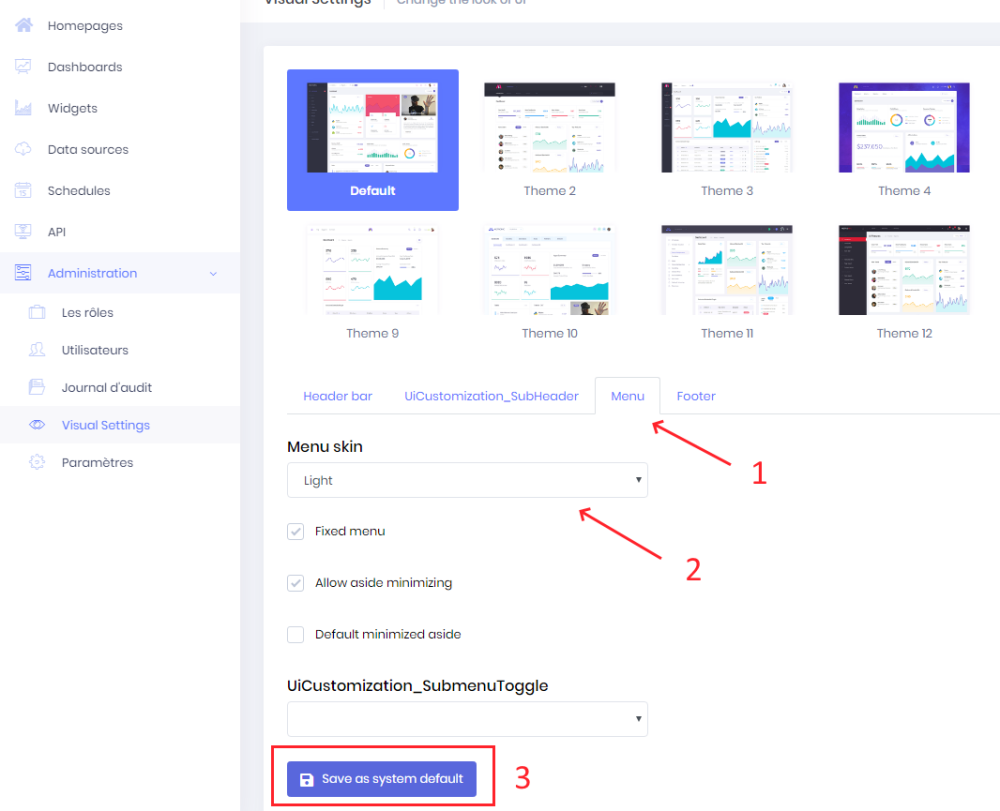
Task: Open Les rôles submenu item
Action: point(87,312)
